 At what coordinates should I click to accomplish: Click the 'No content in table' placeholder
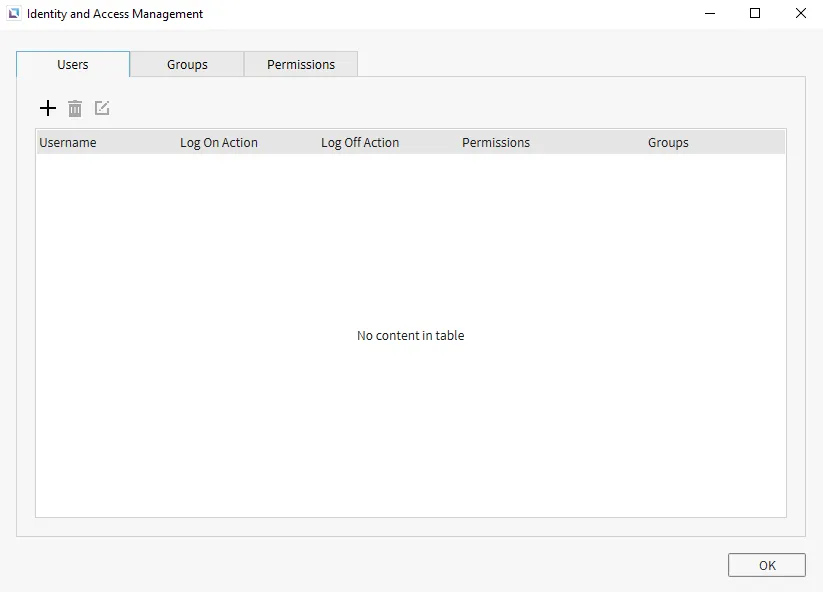pyautogui.click(x=410, y=336)
